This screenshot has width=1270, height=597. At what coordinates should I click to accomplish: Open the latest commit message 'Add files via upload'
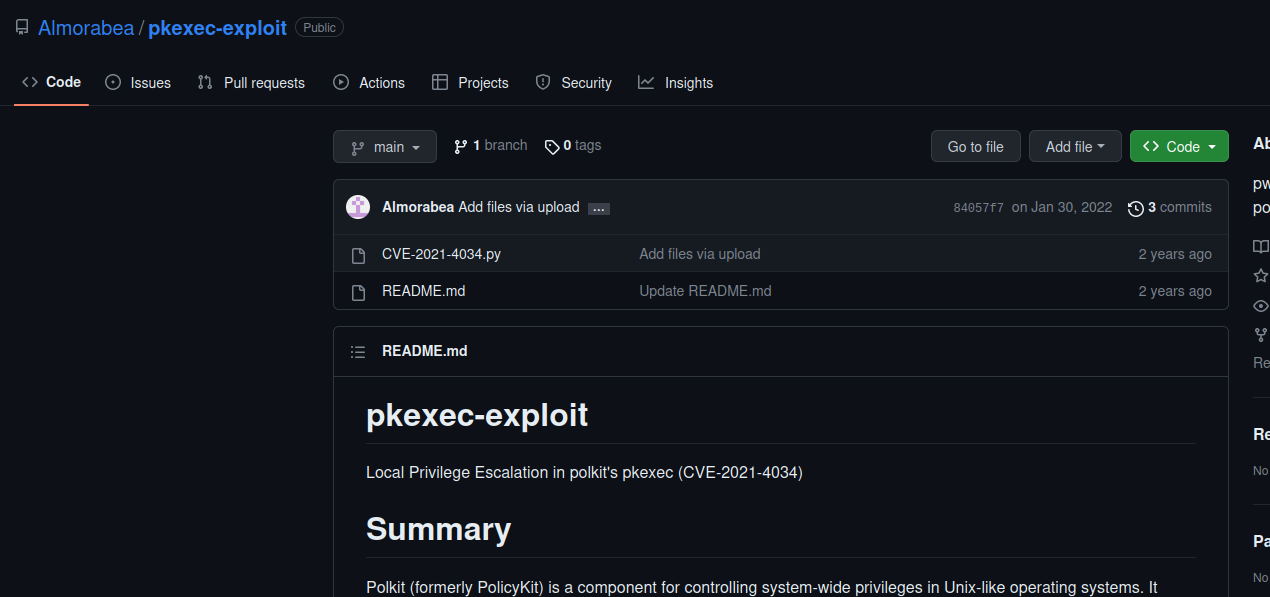pyautogui.click(x=519, y=207)
